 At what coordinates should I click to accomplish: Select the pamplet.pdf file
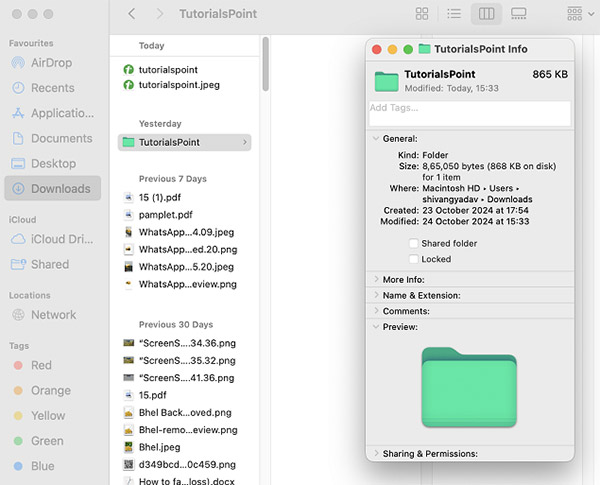165,215
